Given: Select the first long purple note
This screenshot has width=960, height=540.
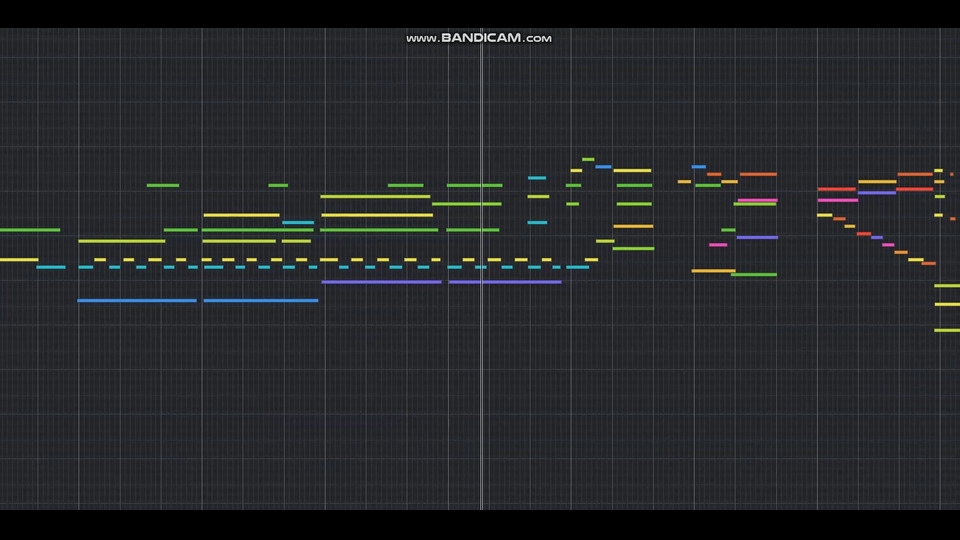Looking at the screenshot, I should coord(381,282).
